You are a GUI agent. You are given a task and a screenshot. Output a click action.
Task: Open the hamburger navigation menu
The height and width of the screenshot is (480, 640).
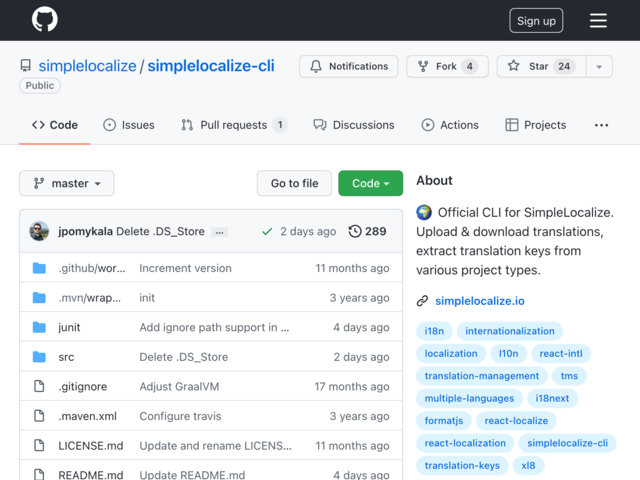[x=598, y=20]
